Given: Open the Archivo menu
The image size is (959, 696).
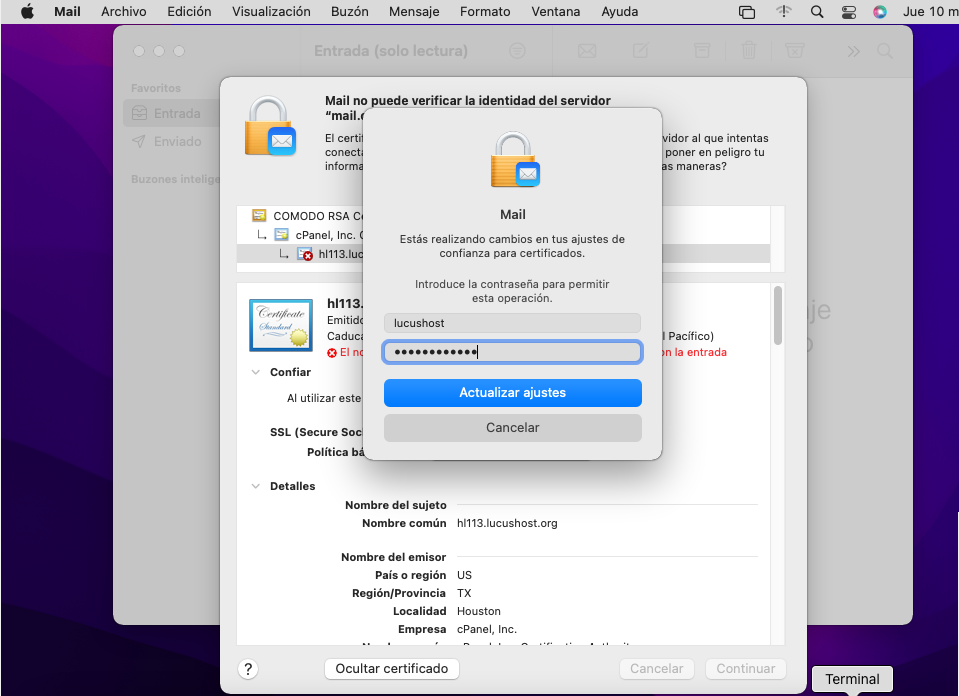Looking at the screenshot, I should pos(124,12).
